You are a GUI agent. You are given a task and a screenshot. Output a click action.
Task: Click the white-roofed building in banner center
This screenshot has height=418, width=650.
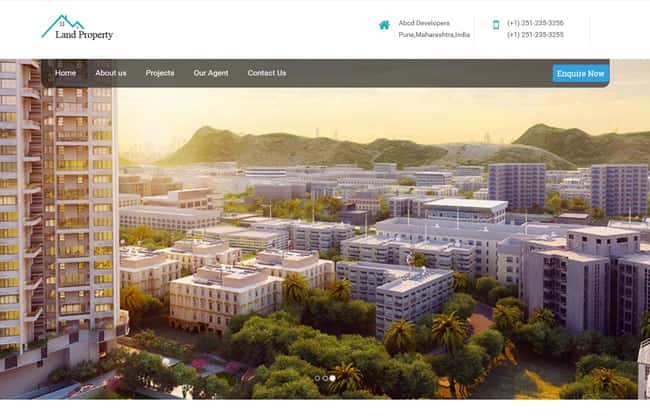point(463,208)
